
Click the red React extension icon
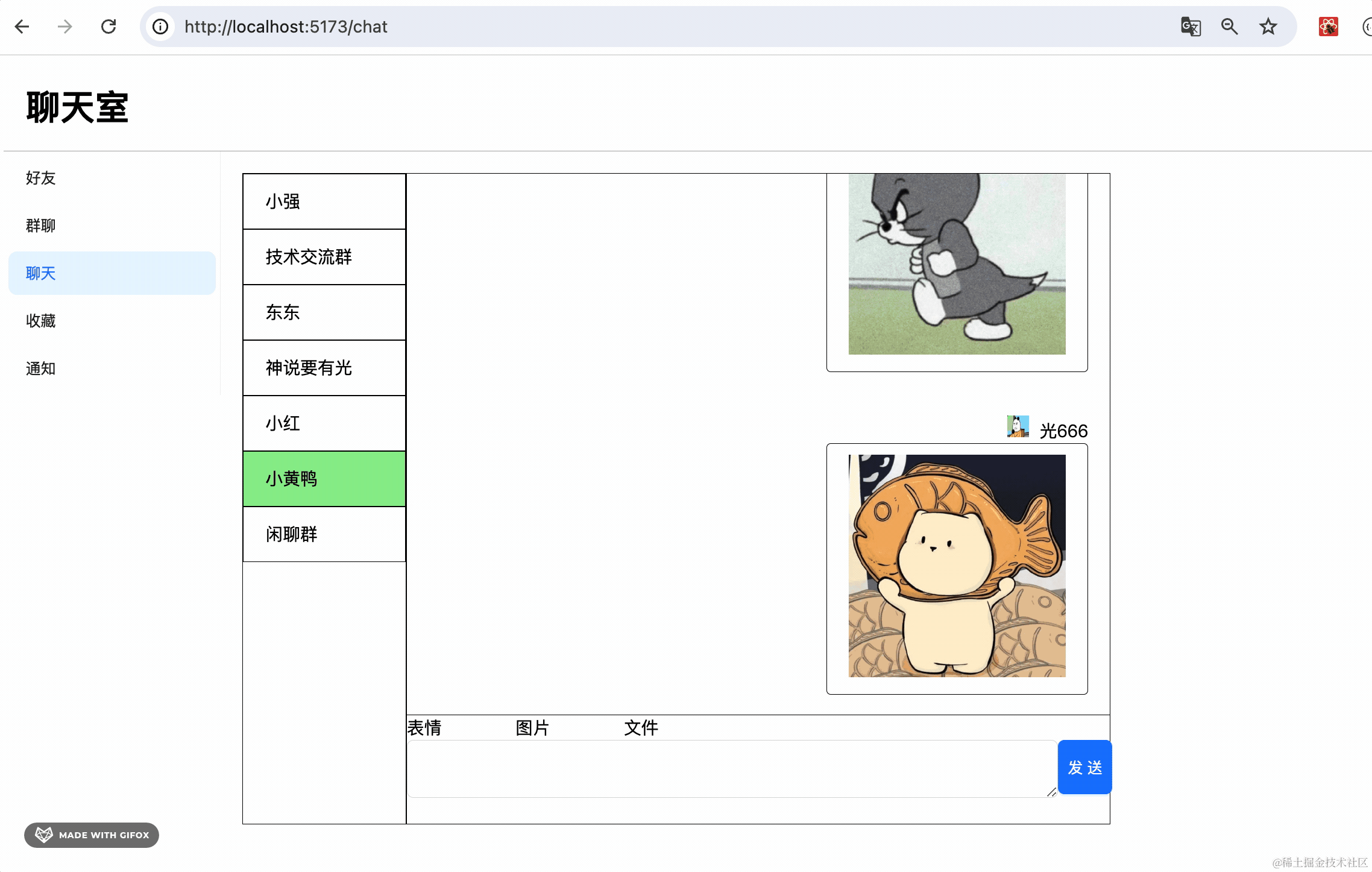click(x=1328, y=27)
